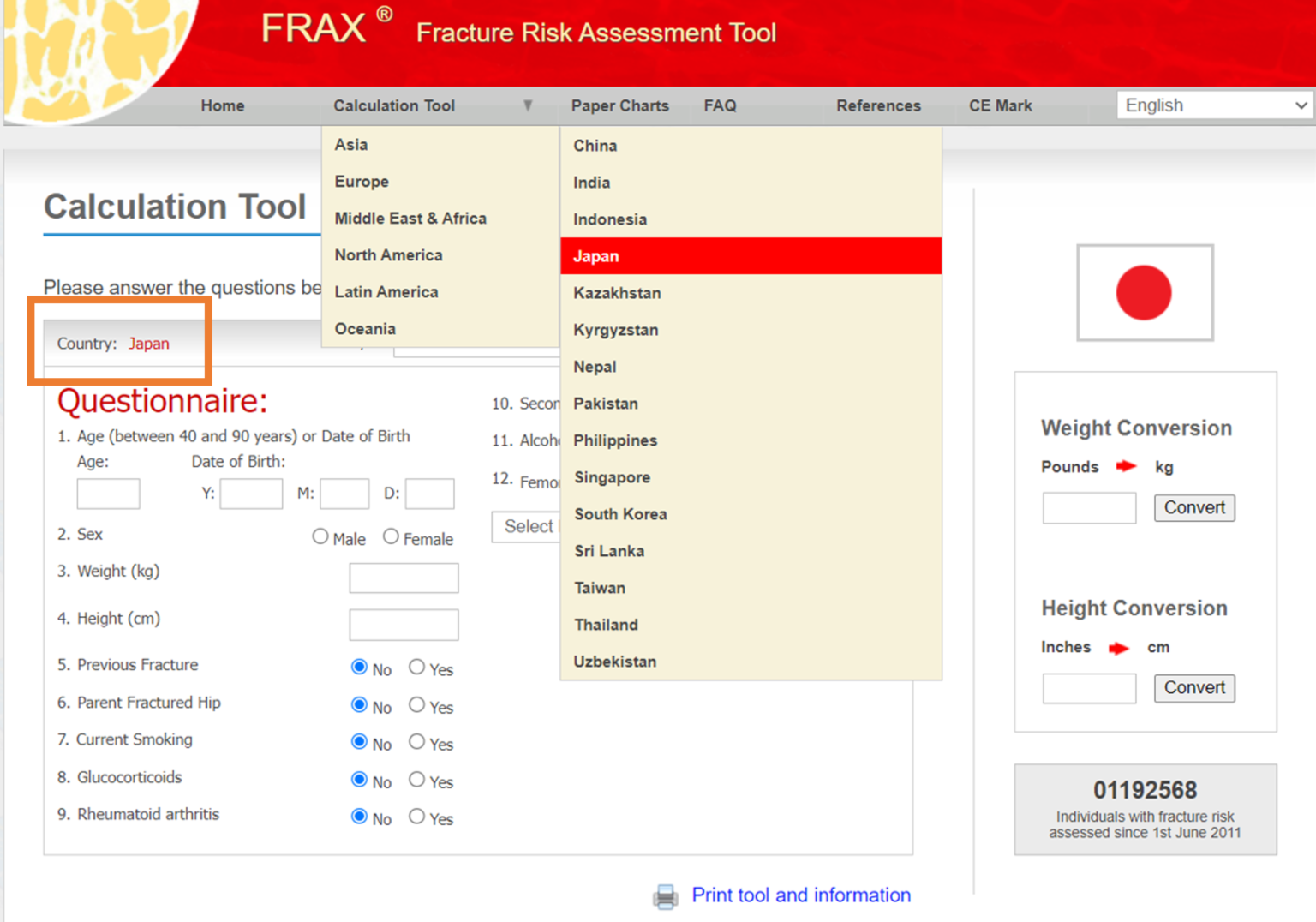Click the Convert button under Weight Conversion
The image size is (1316, 922).
coord(1193,507)
